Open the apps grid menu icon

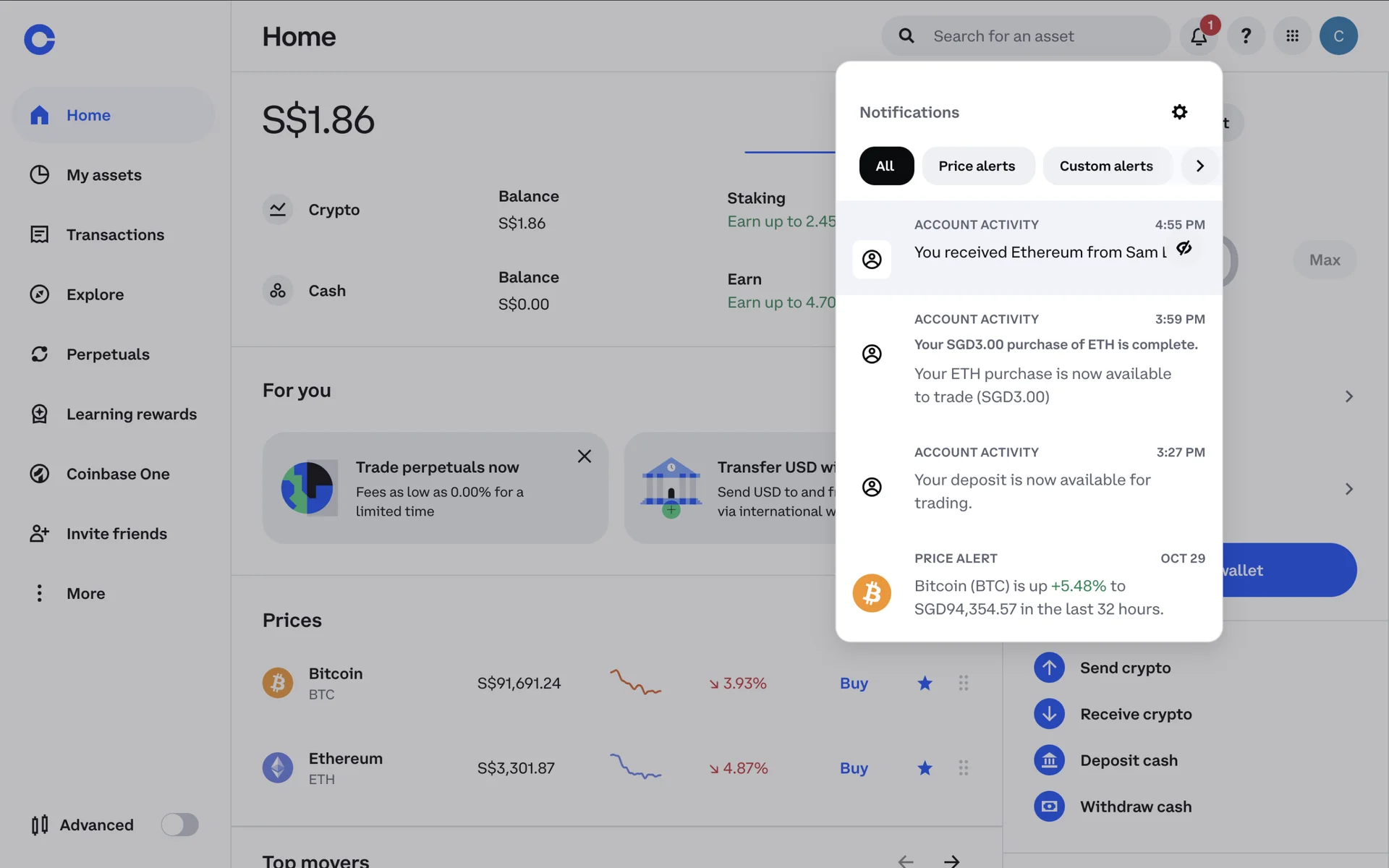[x=1292, y=36]
